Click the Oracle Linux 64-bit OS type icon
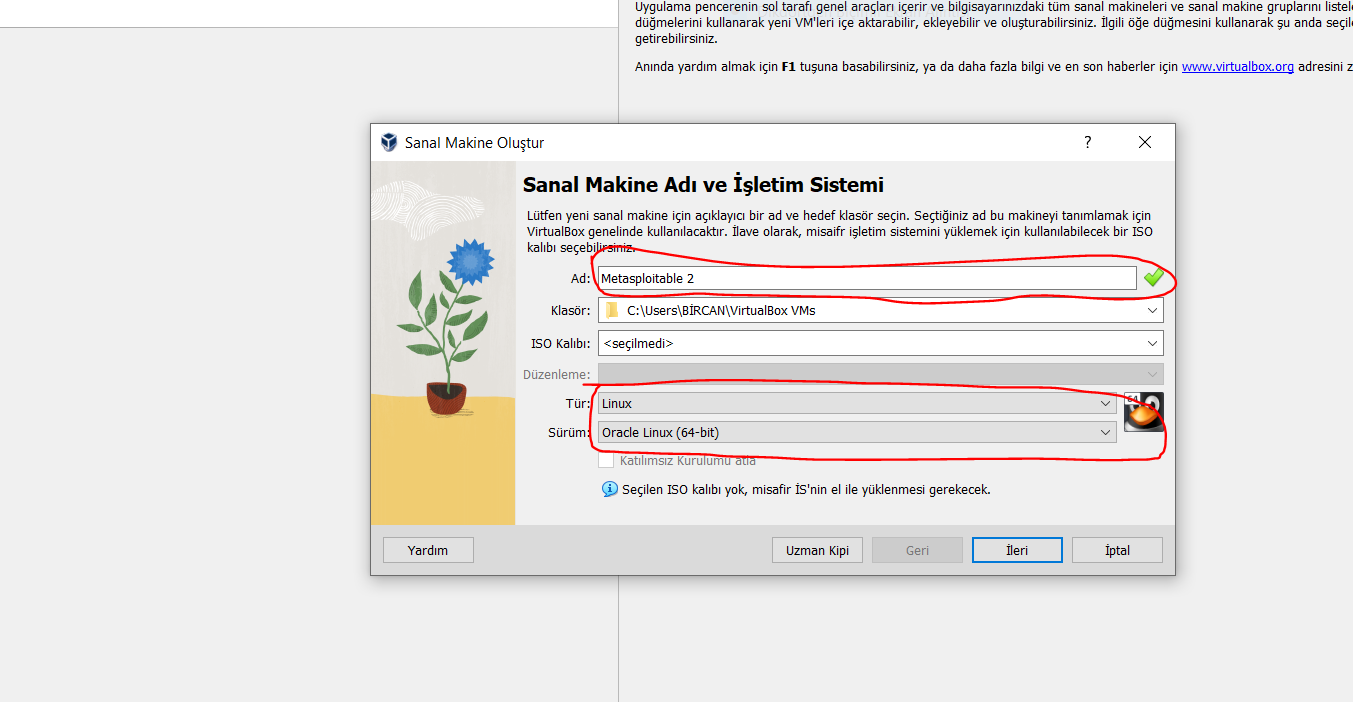Image resolution: width=1353 pixels, height=702 pixels. coord(1143,412)
